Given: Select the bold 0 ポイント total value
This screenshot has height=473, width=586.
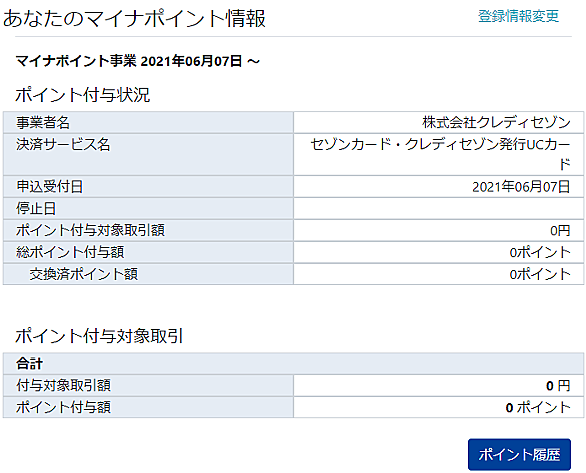Looking at the screenshot, I should tap(538, 407).
